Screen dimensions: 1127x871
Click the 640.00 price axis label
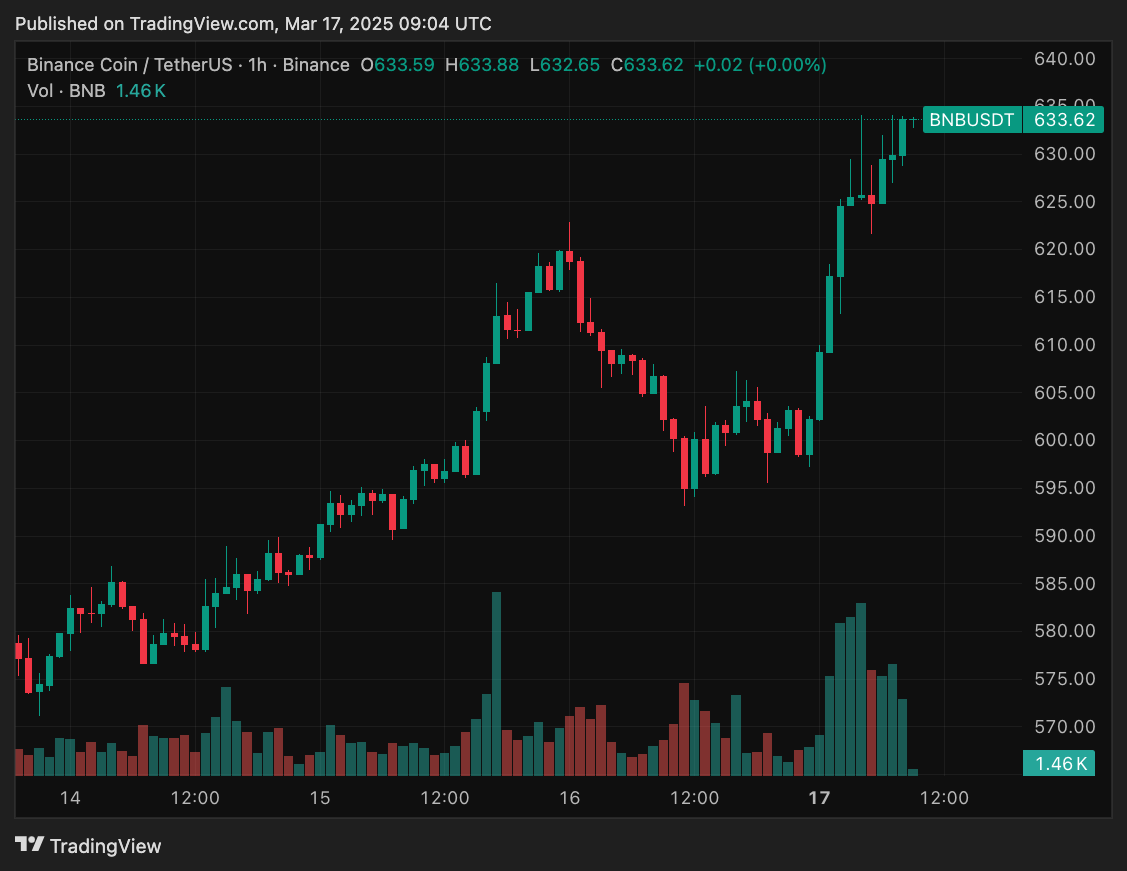coord(1064,59)
